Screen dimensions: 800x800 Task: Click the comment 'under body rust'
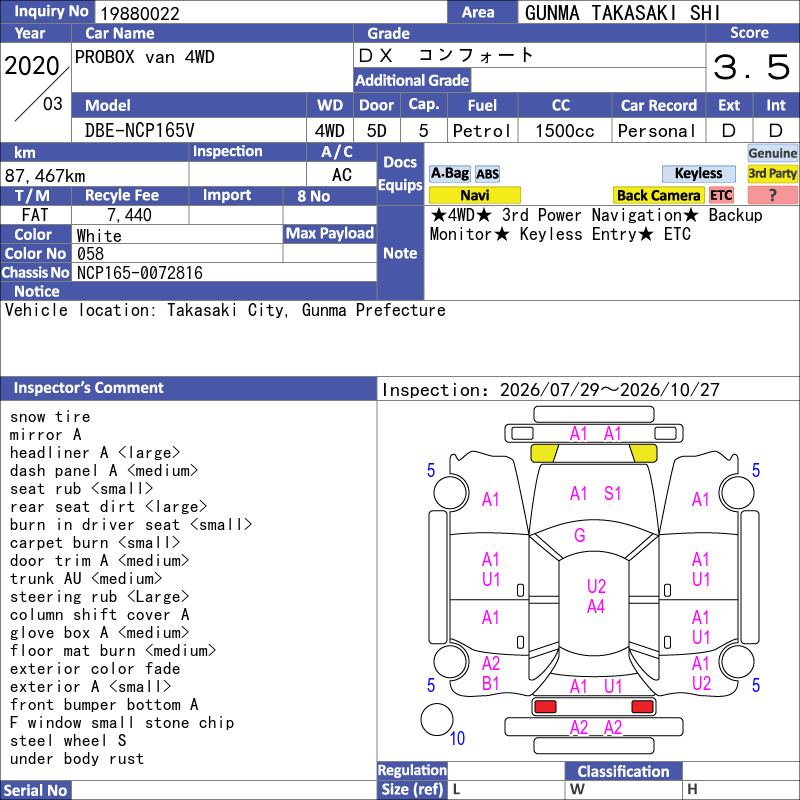pyautogui.click(x=77, y=759)
